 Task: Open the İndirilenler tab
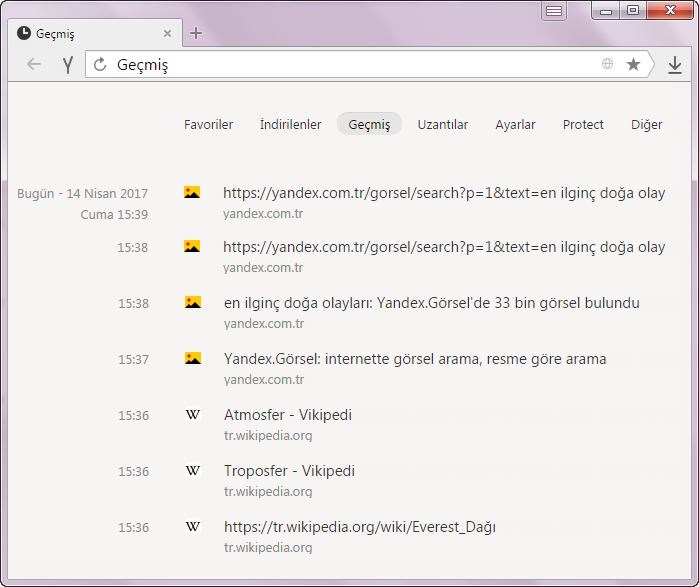pyautogui.click(x=290, y=124)
